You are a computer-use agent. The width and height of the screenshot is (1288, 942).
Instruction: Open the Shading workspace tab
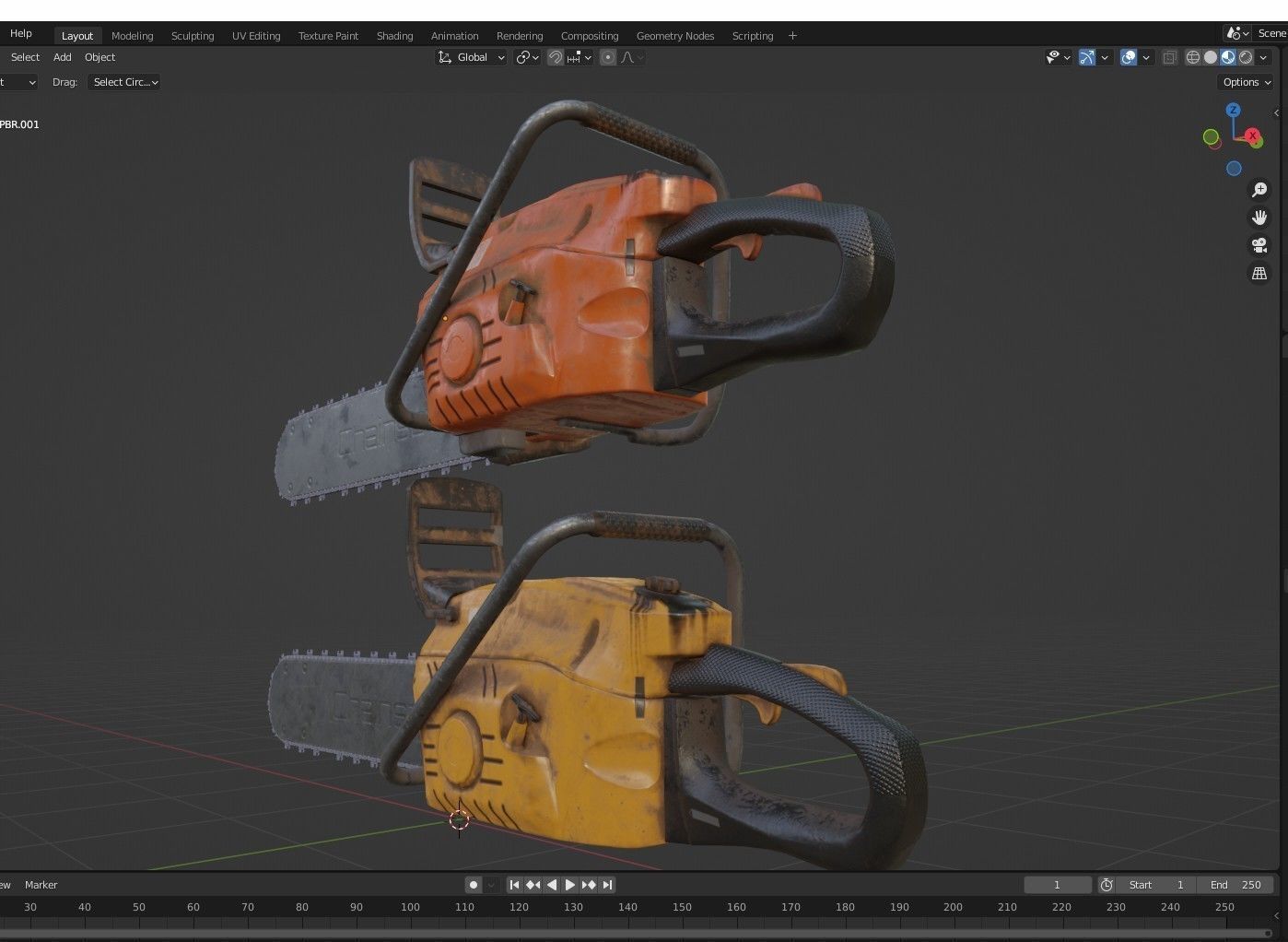click(394, 36)
